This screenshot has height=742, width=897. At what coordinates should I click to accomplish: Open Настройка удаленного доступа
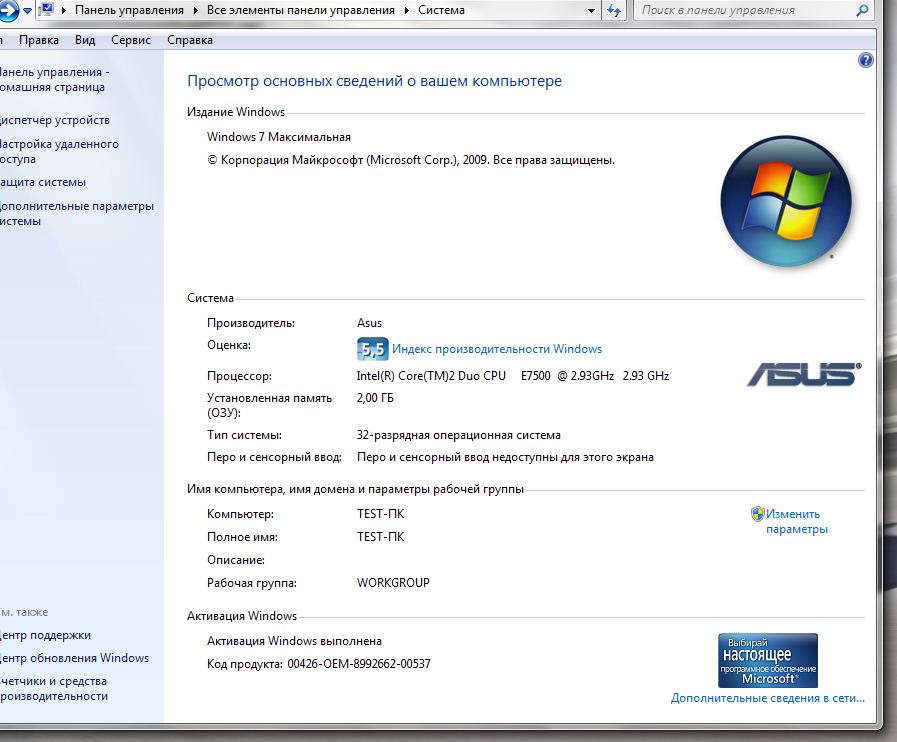59,152
